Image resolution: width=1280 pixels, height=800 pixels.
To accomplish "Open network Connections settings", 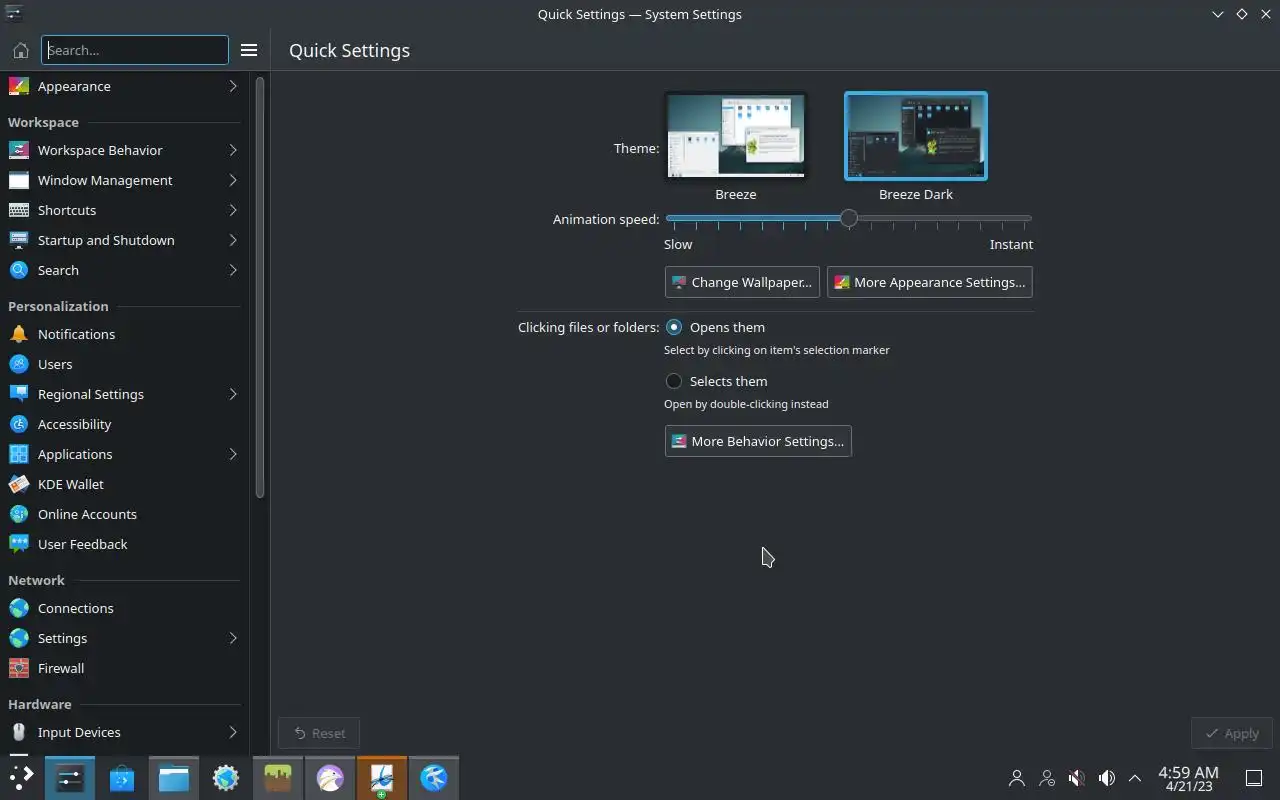I will tap(124, 608).
